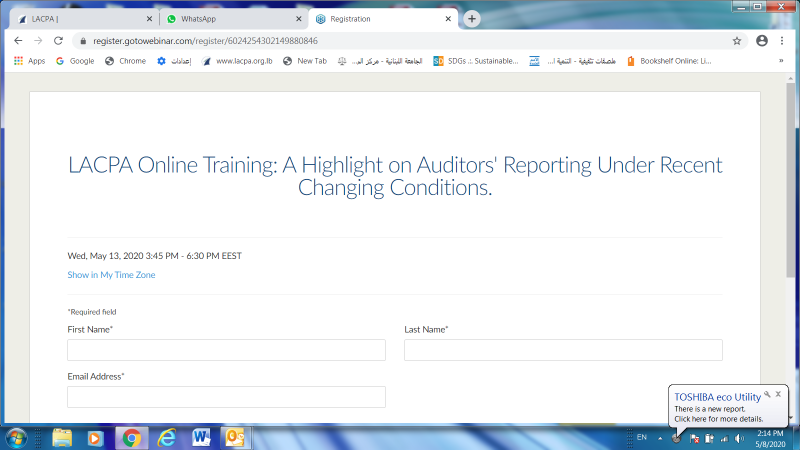Click the address bar URL
Screen dimensions: 800x450
(205, 41)
